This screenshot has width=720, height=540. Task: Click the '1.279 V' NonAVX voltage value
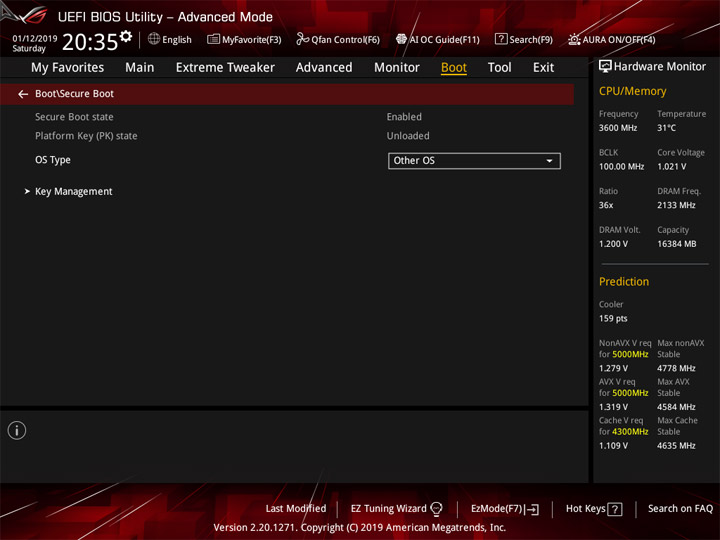[613, 368]
